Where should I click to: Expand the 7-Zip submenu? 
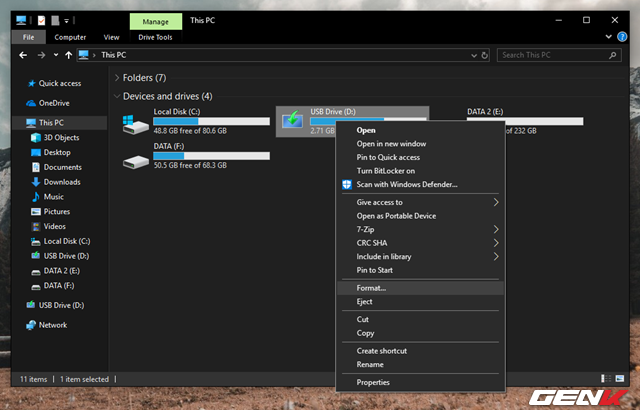(496, 229)
